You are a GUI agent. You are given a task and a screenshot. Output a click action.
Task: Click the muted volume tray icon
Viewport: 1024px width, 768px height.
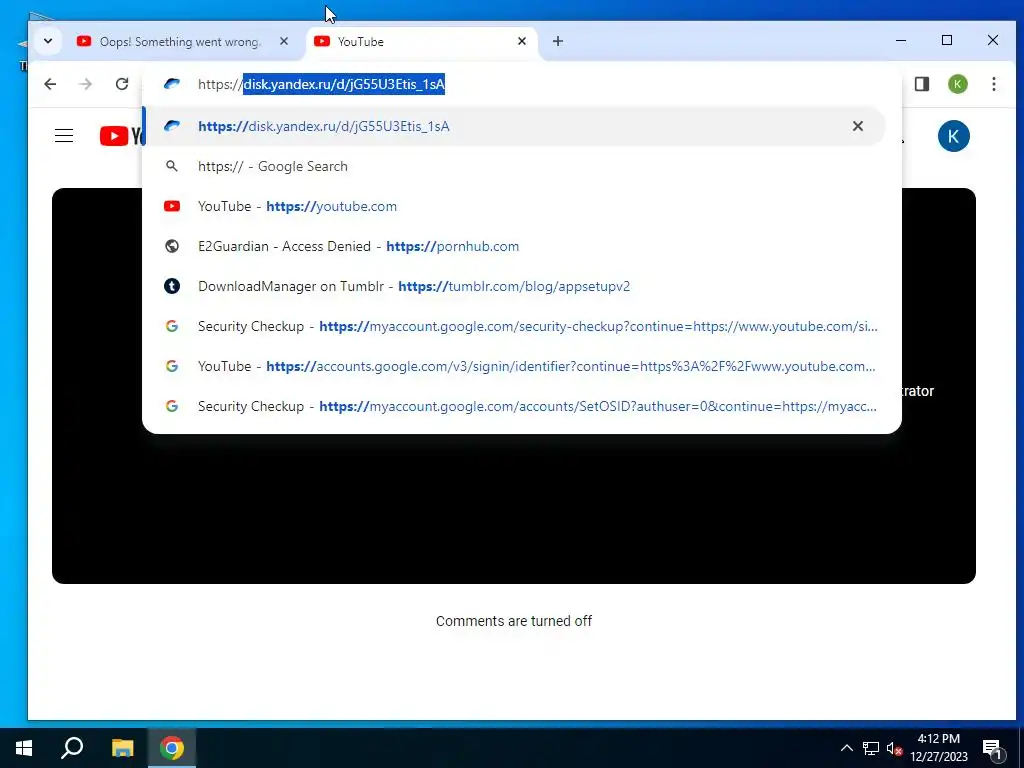(894, 748)
